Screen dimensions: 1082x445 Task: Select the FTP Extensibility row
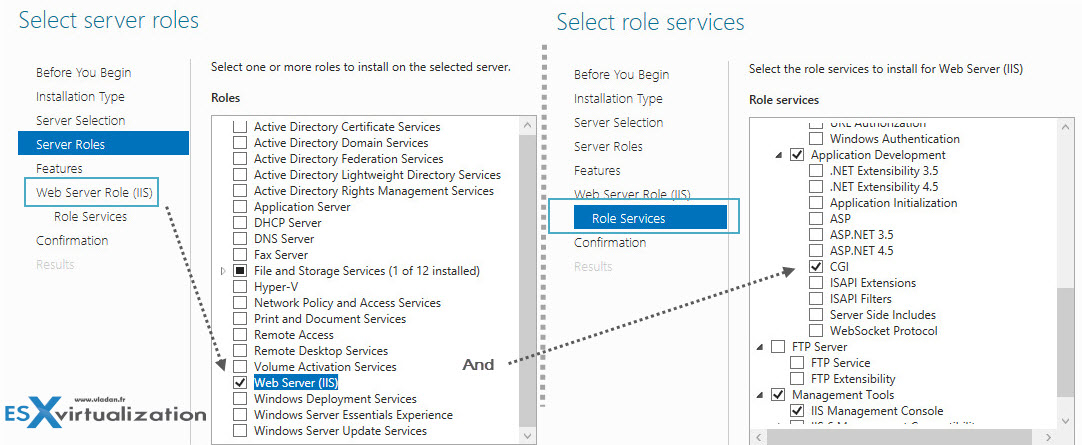tap(854, 379)
